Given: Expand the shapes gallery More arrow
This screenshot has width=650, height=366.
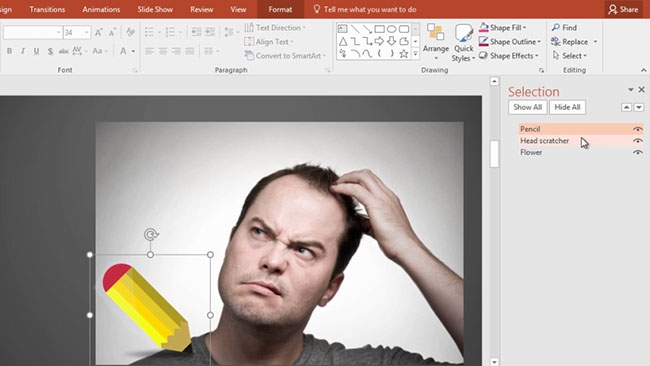Looking at the screenshot, I should (x=415, y=53).
